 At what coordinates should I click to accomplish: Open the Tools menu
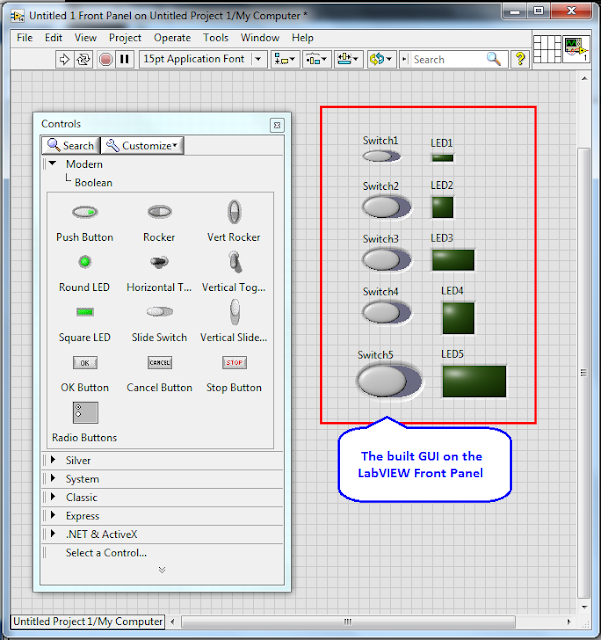tap(216, 38)
